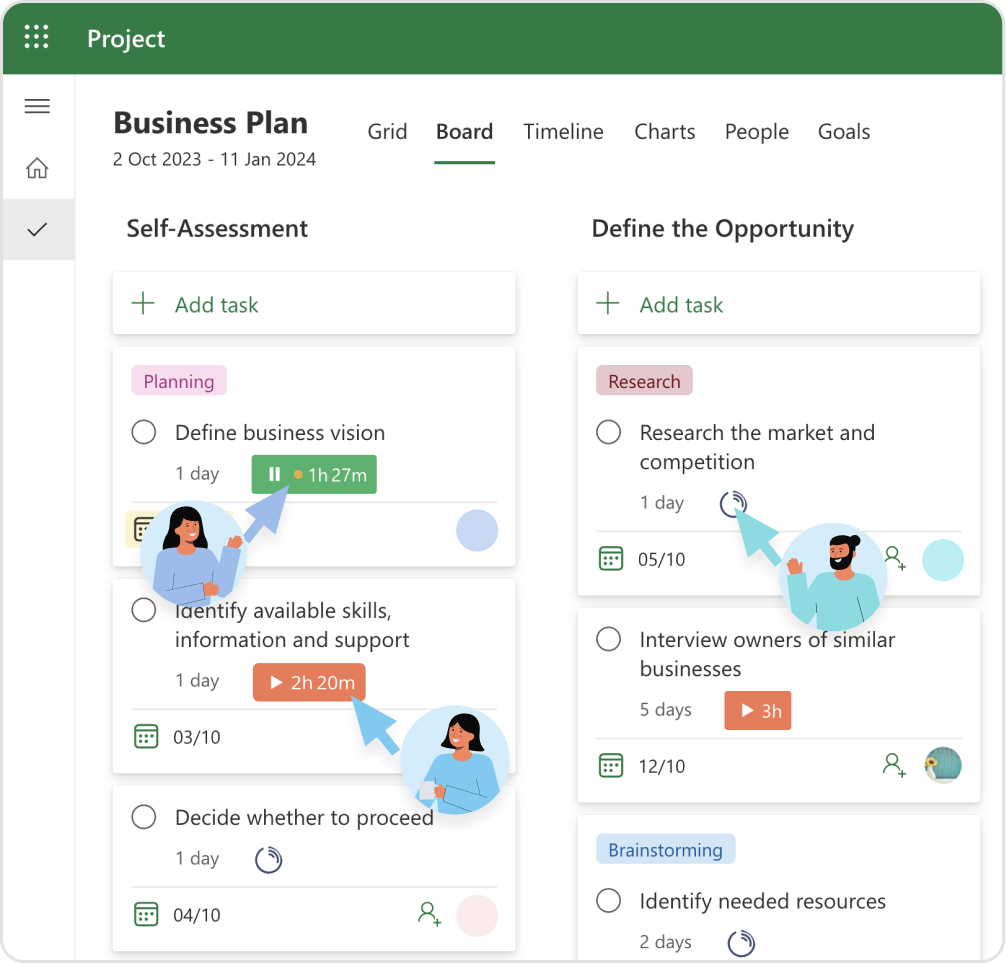Image resolution: width=1006 pixels, height=963 pixels.
Task: Select the pink 'Planning' label pill
Action: pyautogui.click(x=178, y=381)
